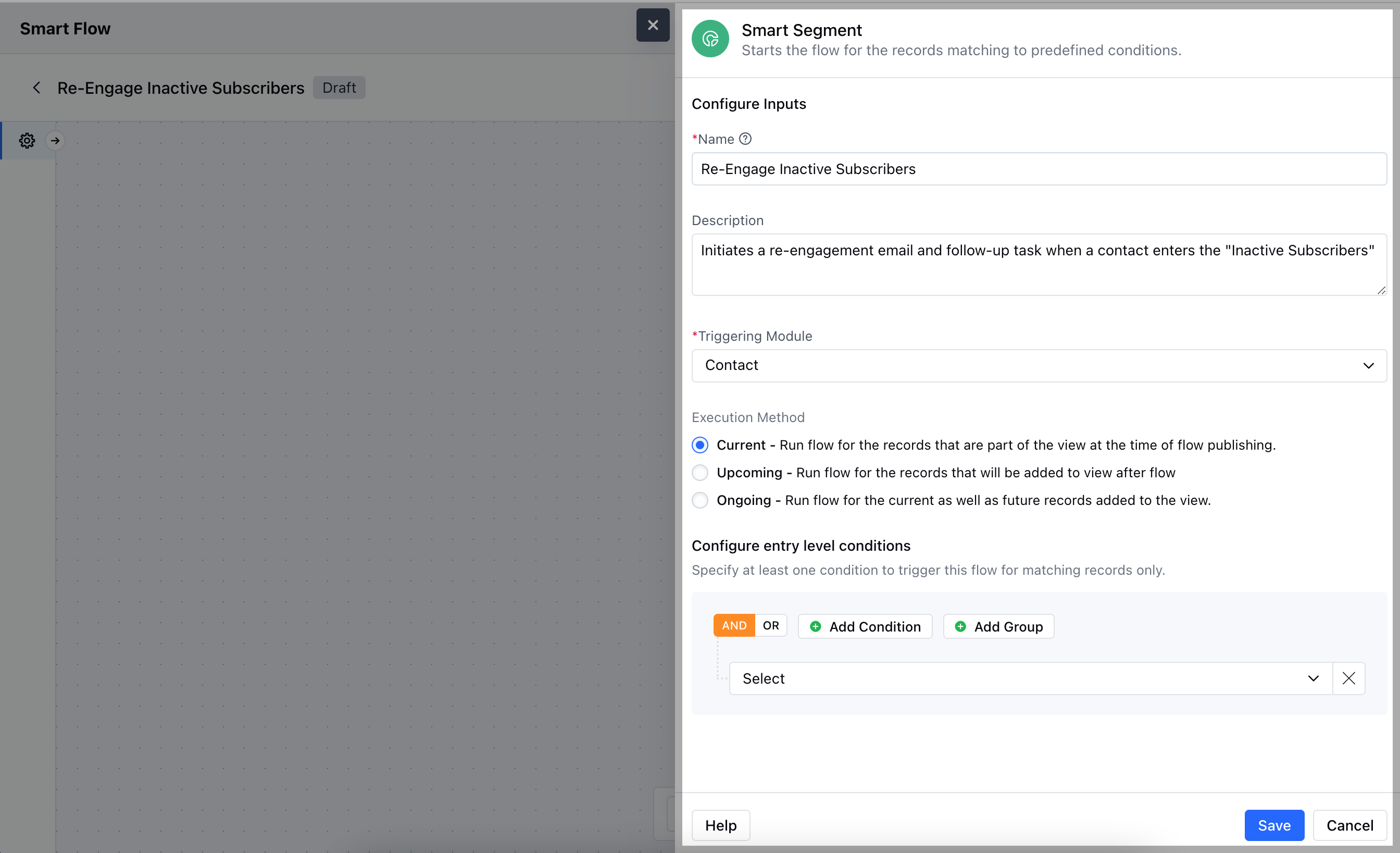Screen dimensions: 1400x853
Task: Expand sidebar with the arrow icon
Action: point(55,140)
